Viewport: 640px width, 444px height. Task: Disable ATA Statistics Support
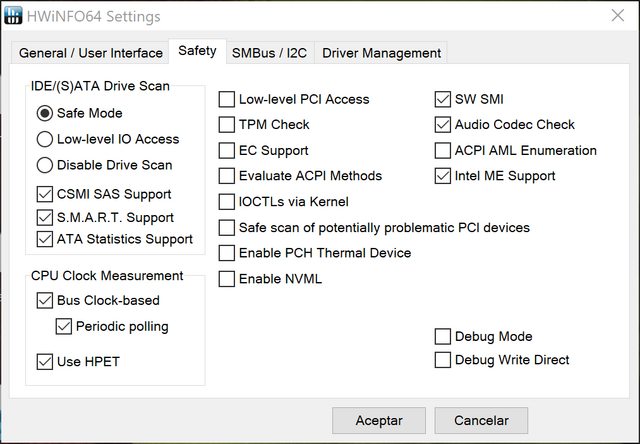click(x=44, y=239)
